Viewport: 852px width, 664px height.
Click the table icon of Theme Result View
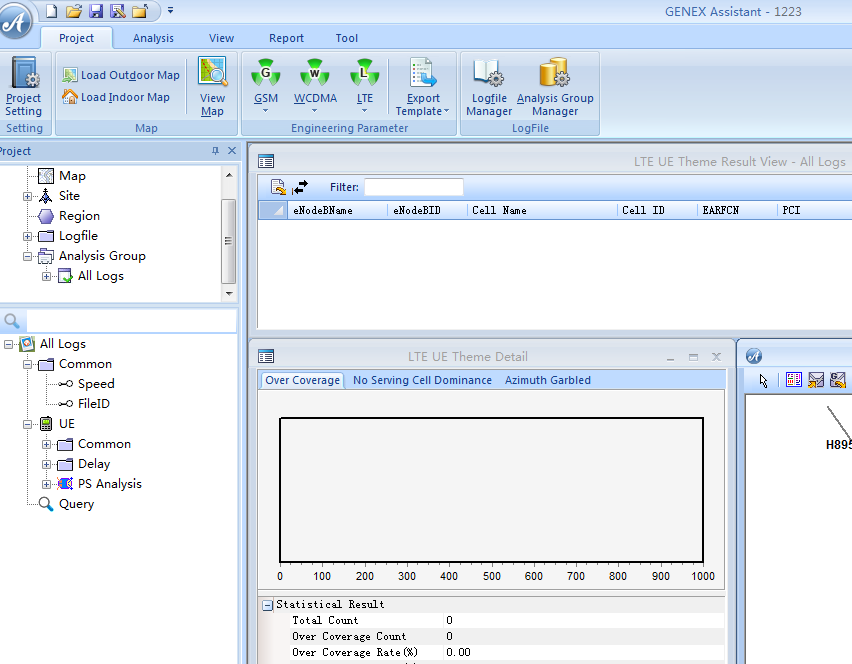(x=266, y=161)
